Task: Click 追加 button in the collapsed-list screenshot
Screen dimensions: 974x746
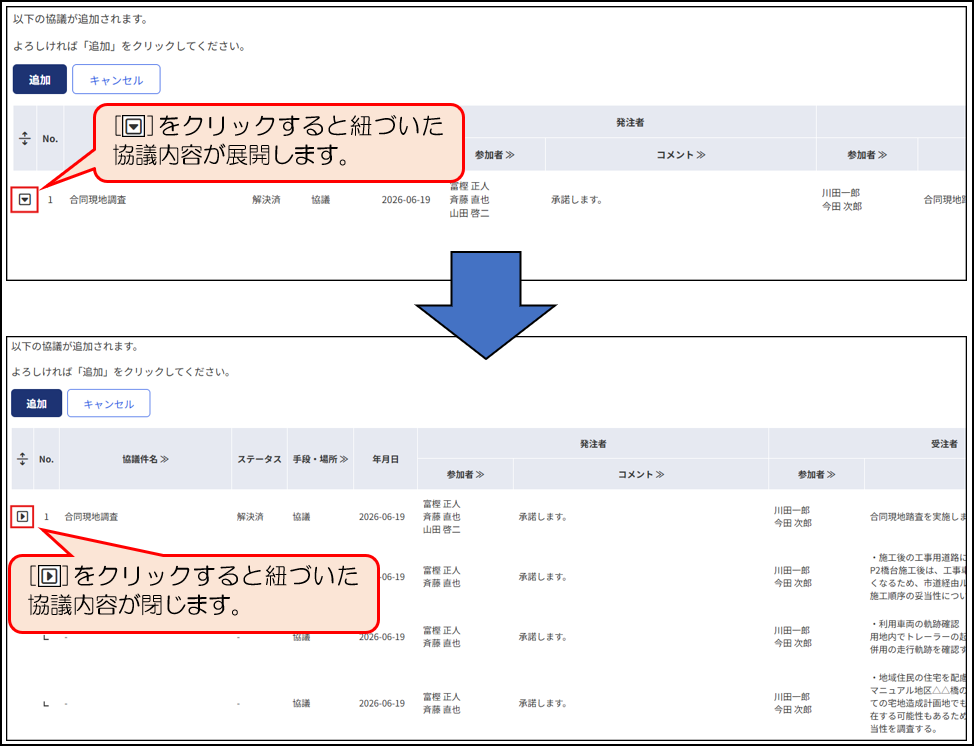Action: pos(40,80)
